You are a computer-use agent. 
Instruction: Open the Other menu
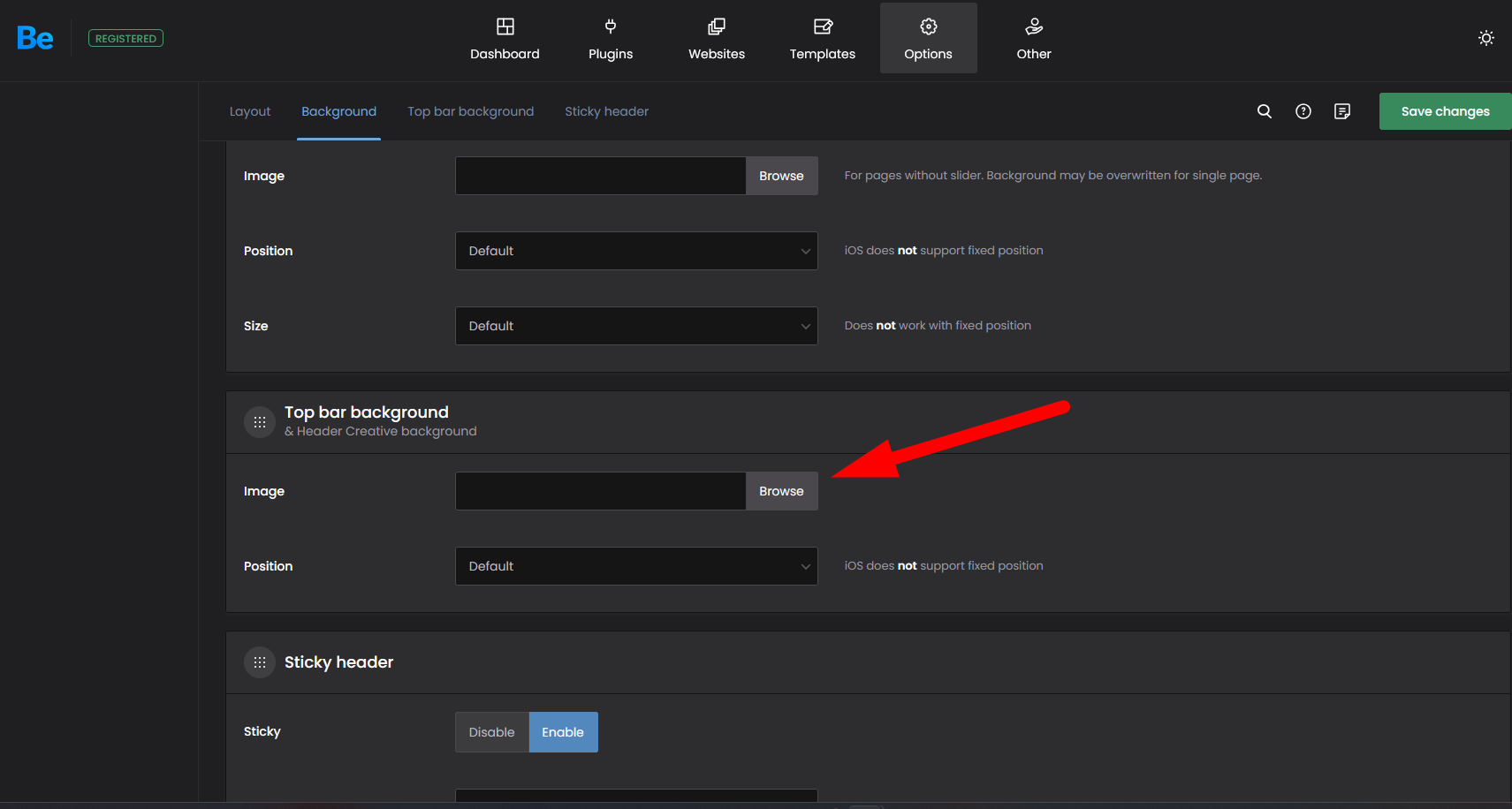[1033, 39]
